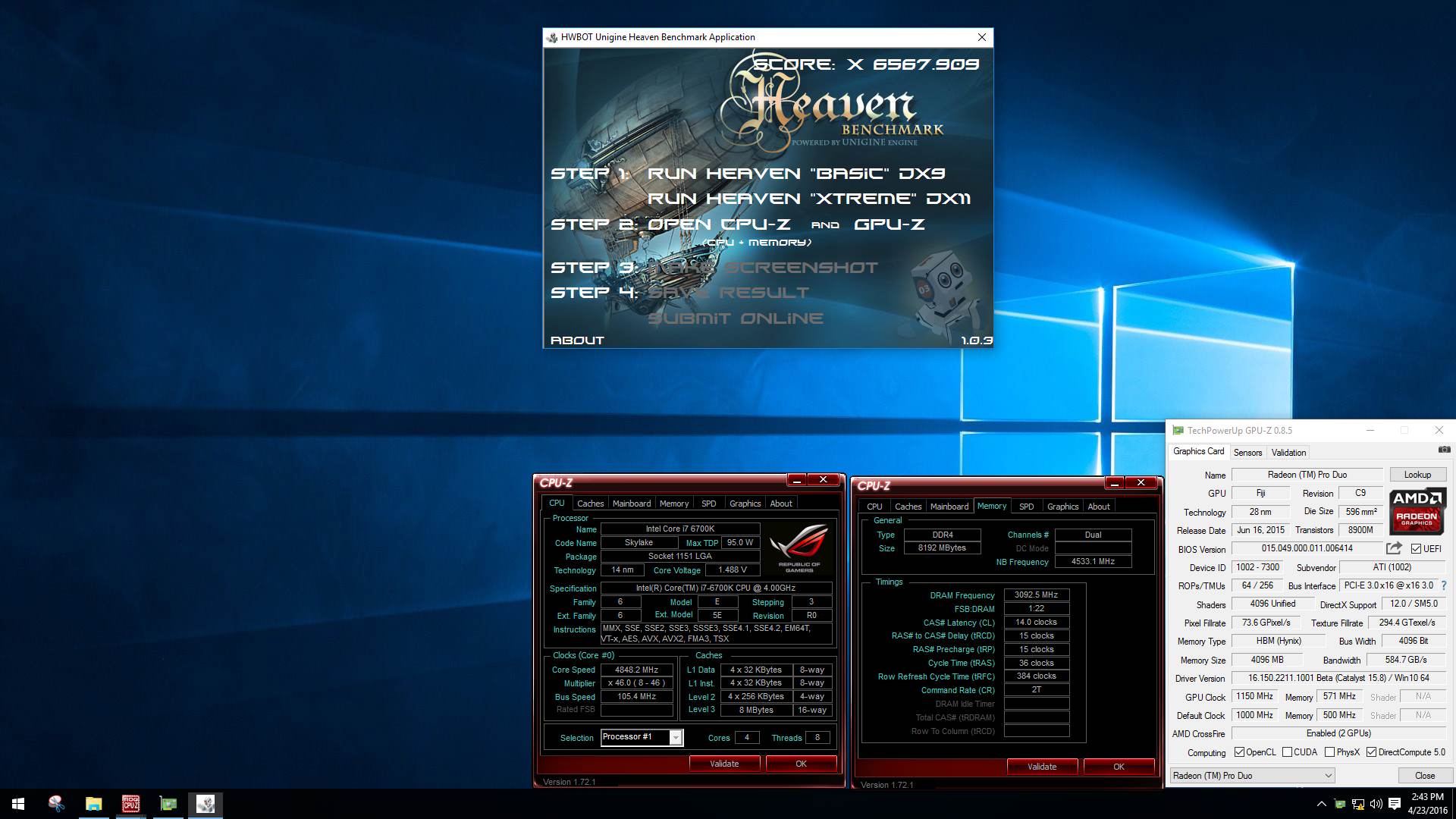The height and width of the screenshot is (819, 1456).
Task: Click Open CPU-Z in the Heaven app
Action: coord(719,224)
